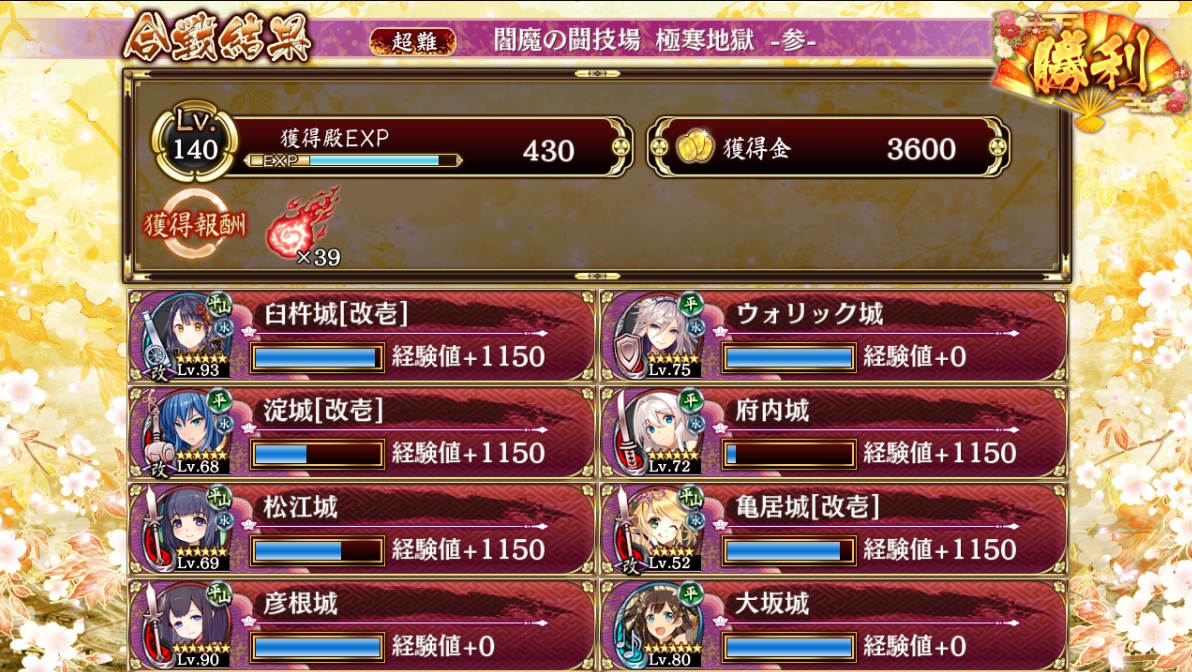Viewport: 1192px width, 672px height.
Task: Click the Lv. 140 player level badge
Action: 195,143
